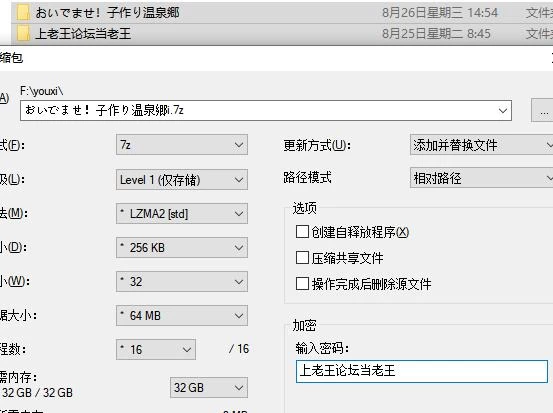Enable 创建自释放程序(X) checkbox
The image size is (553, 413).
click(302, 232)
